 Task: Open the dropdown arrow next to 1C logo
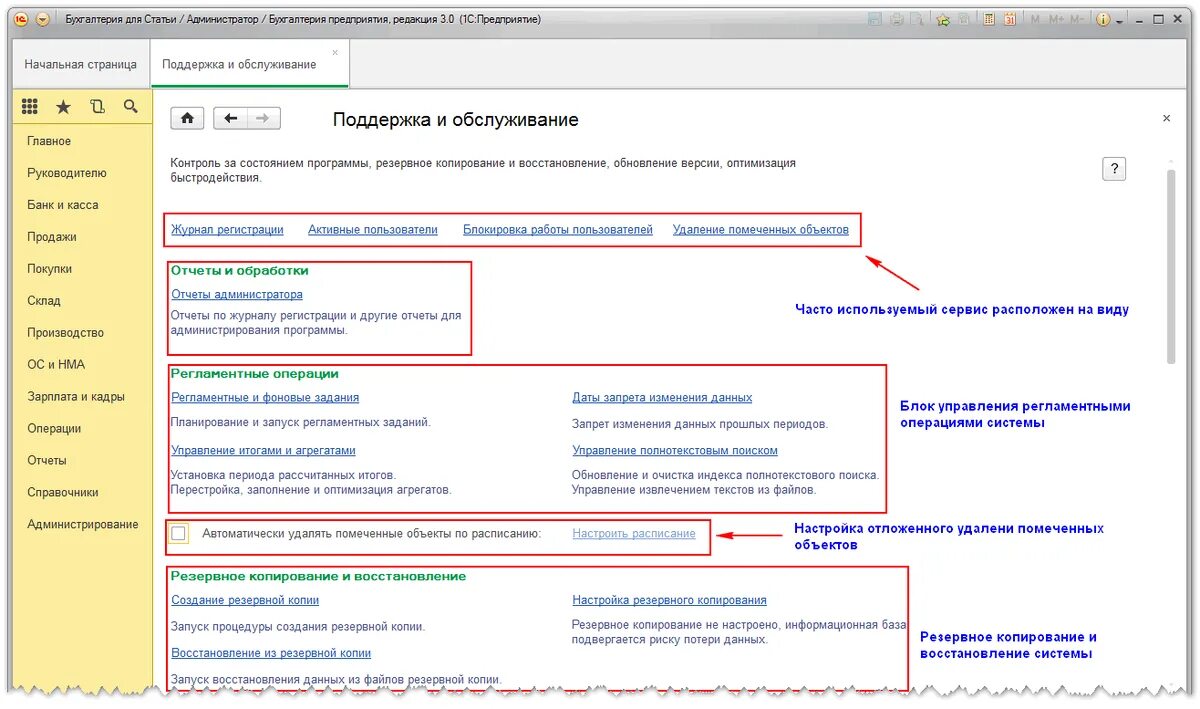(x=42, y=19)
